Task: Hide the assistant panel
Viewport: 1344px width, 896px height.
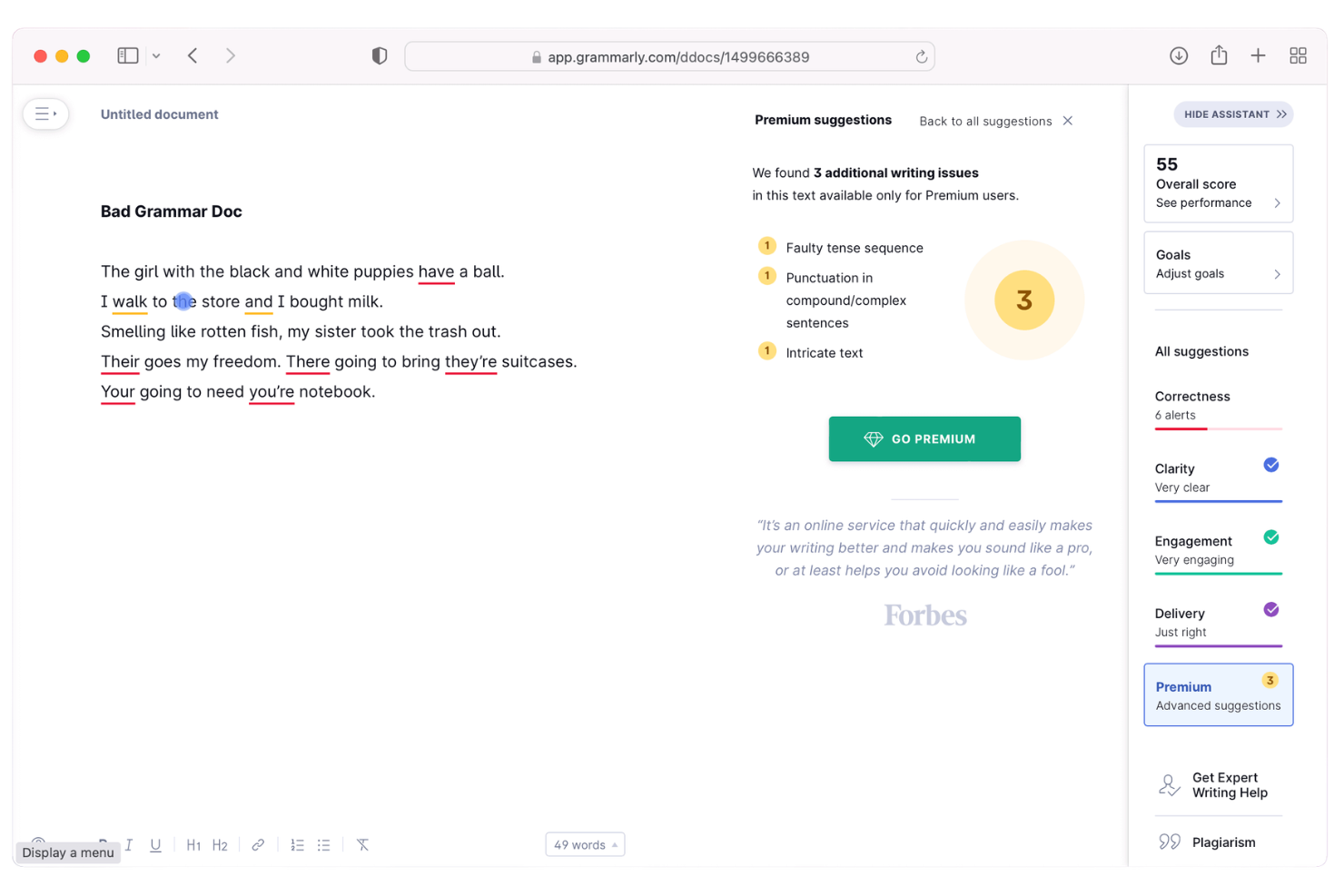Action: pos(1233,113)
